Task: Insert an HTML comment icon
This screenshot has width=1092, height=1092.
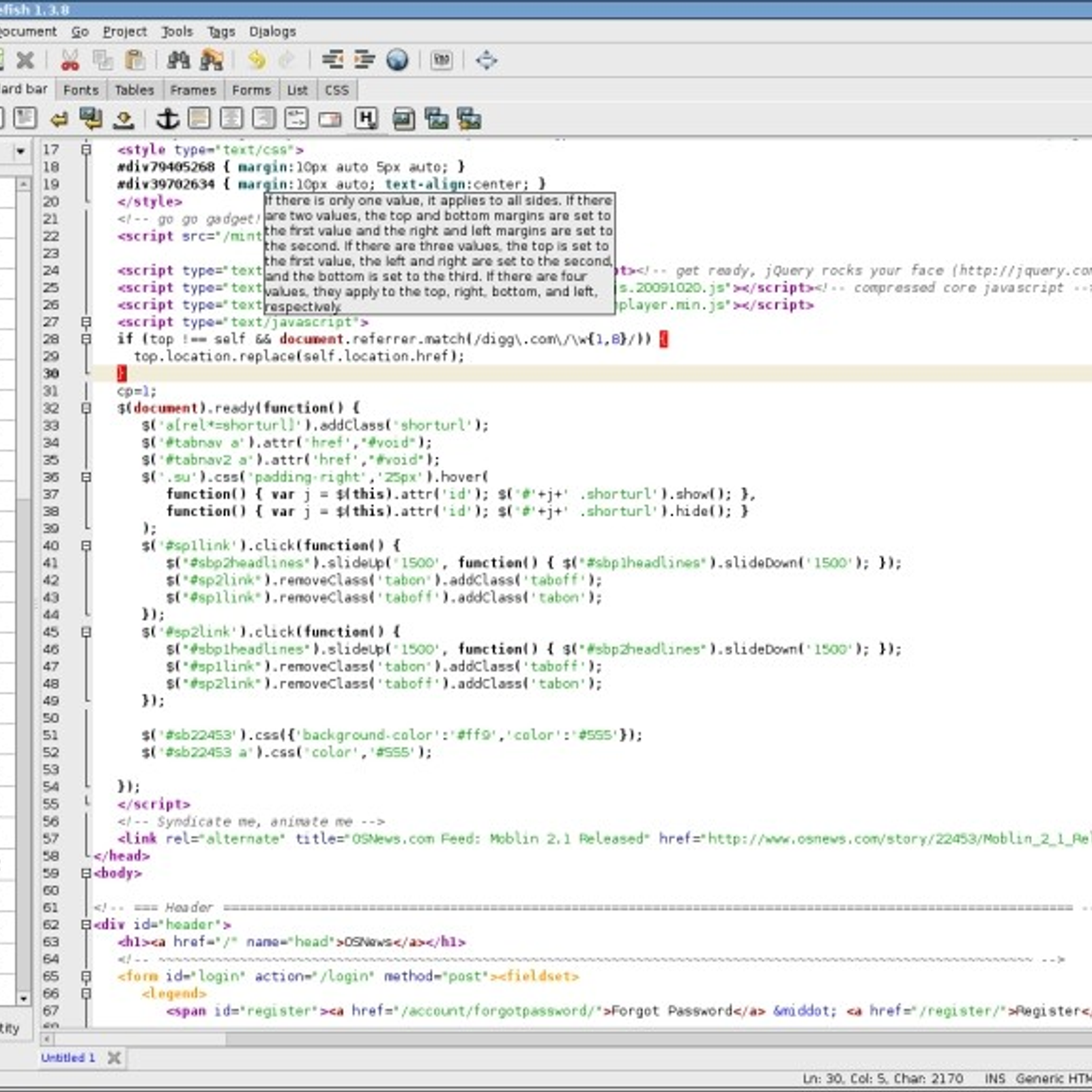Action: point(297,119)
